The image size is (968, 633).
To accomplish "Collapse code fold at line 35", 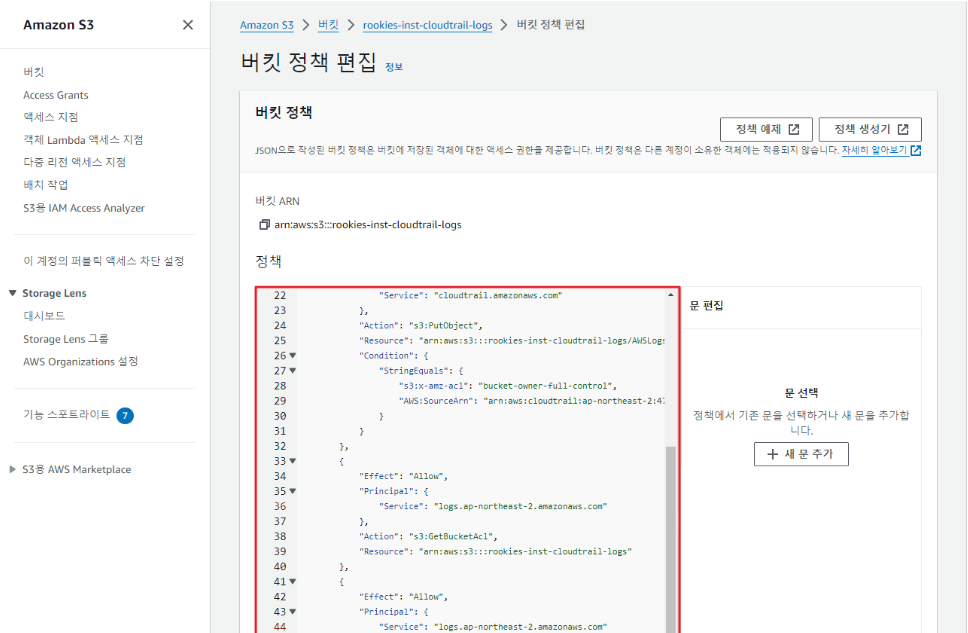I will click(x=293, y=491).
